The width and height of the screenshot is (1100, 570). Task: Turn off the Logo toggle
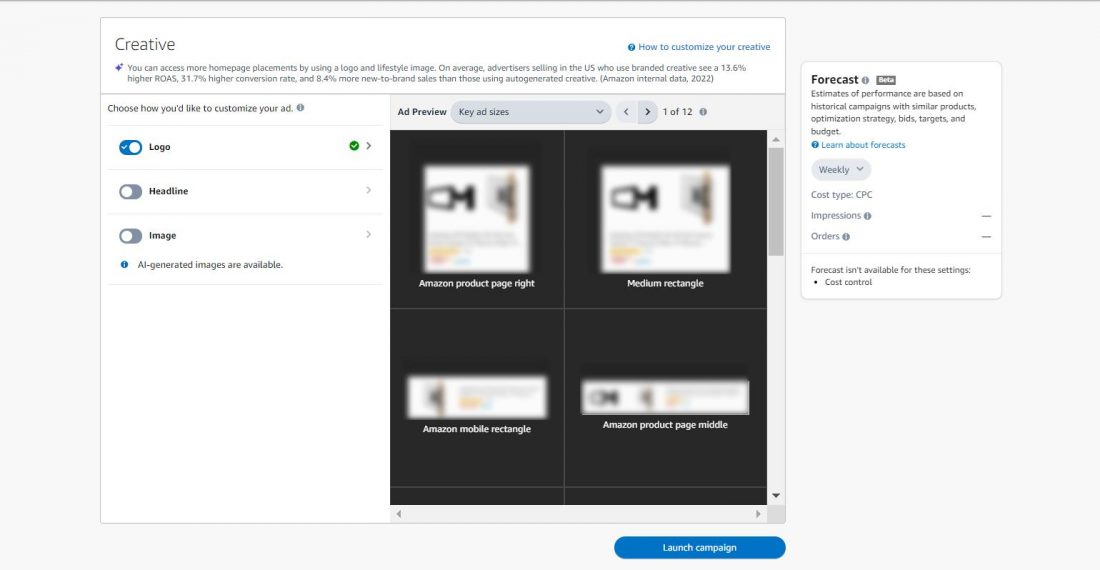[x=130, y=147]
